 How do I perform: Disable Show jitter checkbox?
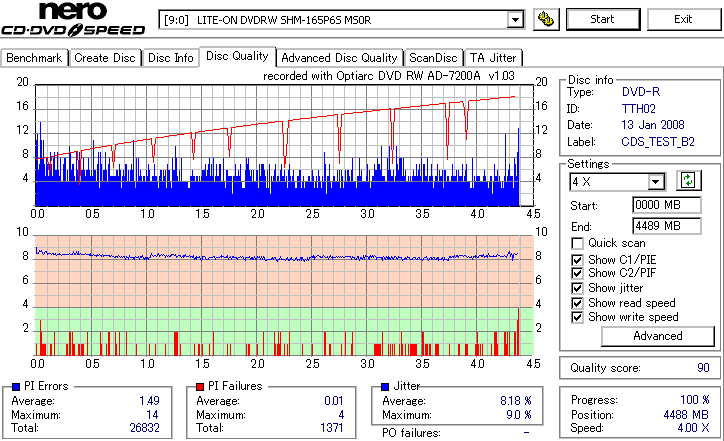pos(577,288)
